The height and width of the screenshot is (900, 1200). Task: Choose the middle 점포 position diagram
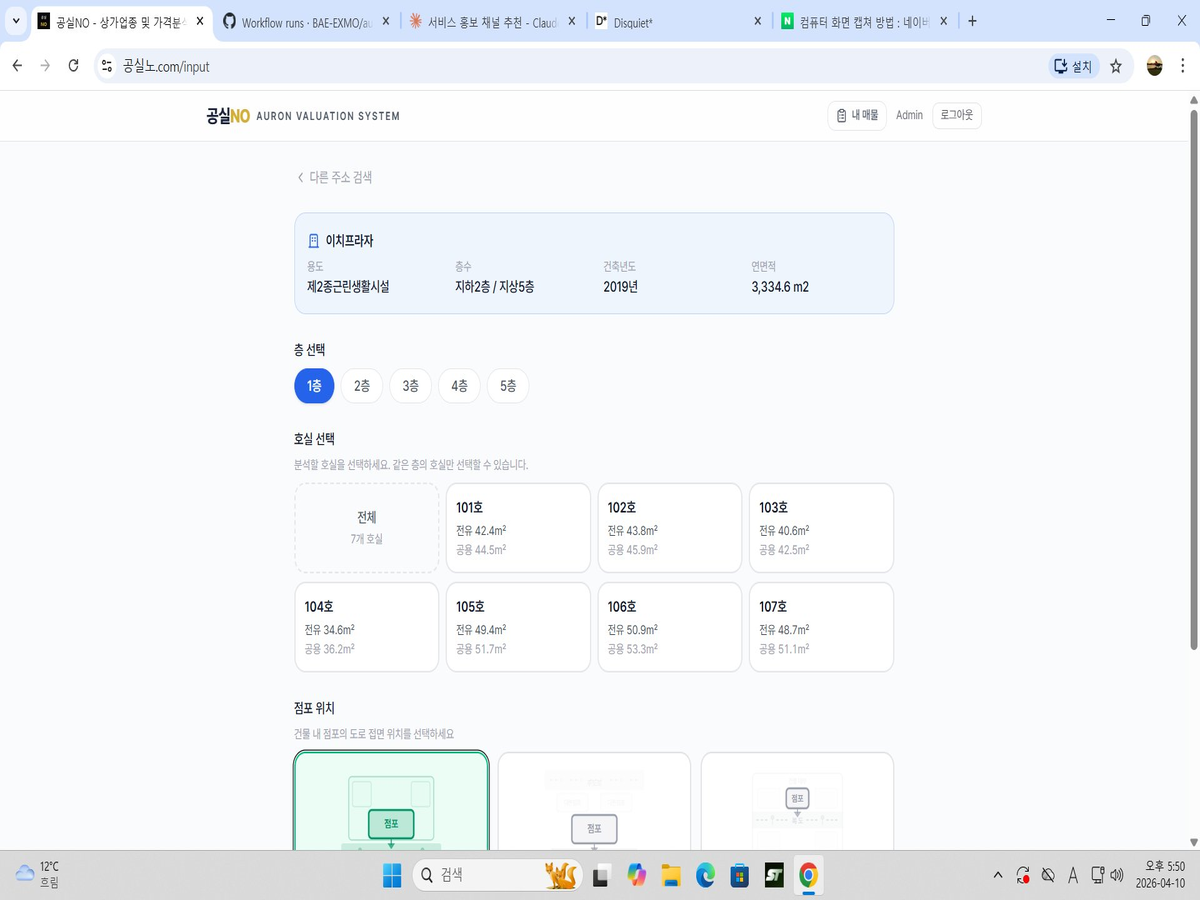(594, 801)
